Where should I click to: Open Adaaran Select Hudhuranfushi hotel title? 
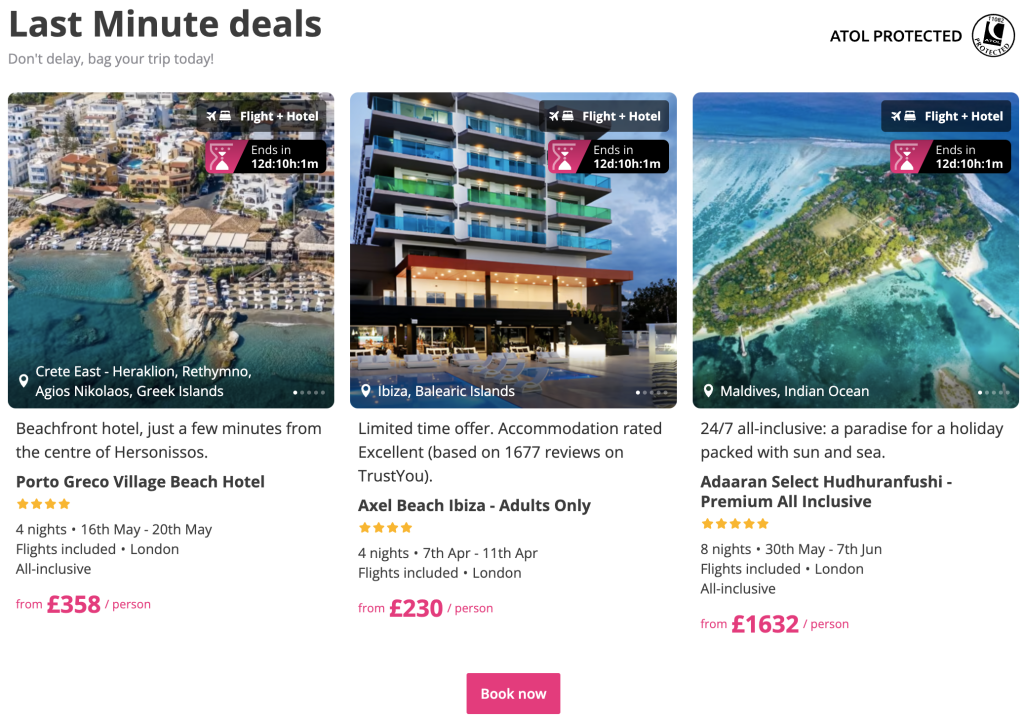826,491
